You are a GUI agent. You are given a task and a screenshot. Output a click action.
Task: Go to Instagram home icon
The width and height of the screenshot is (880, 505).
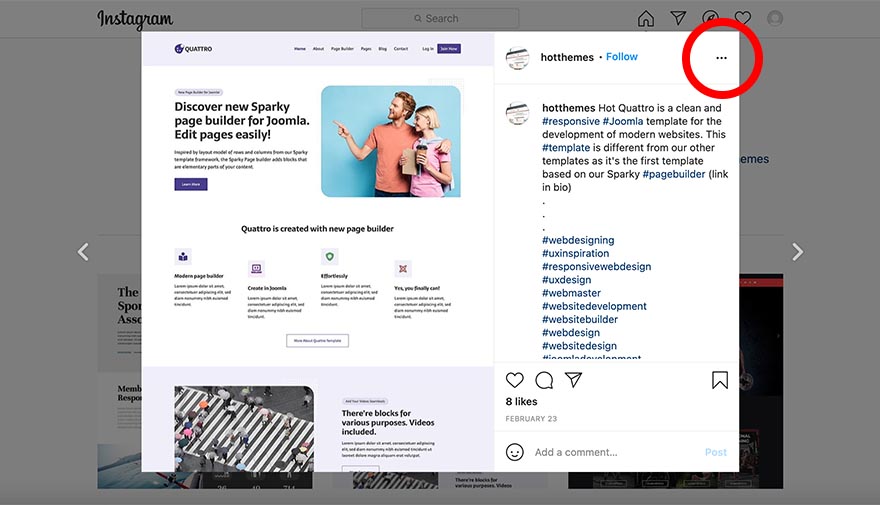646,19
